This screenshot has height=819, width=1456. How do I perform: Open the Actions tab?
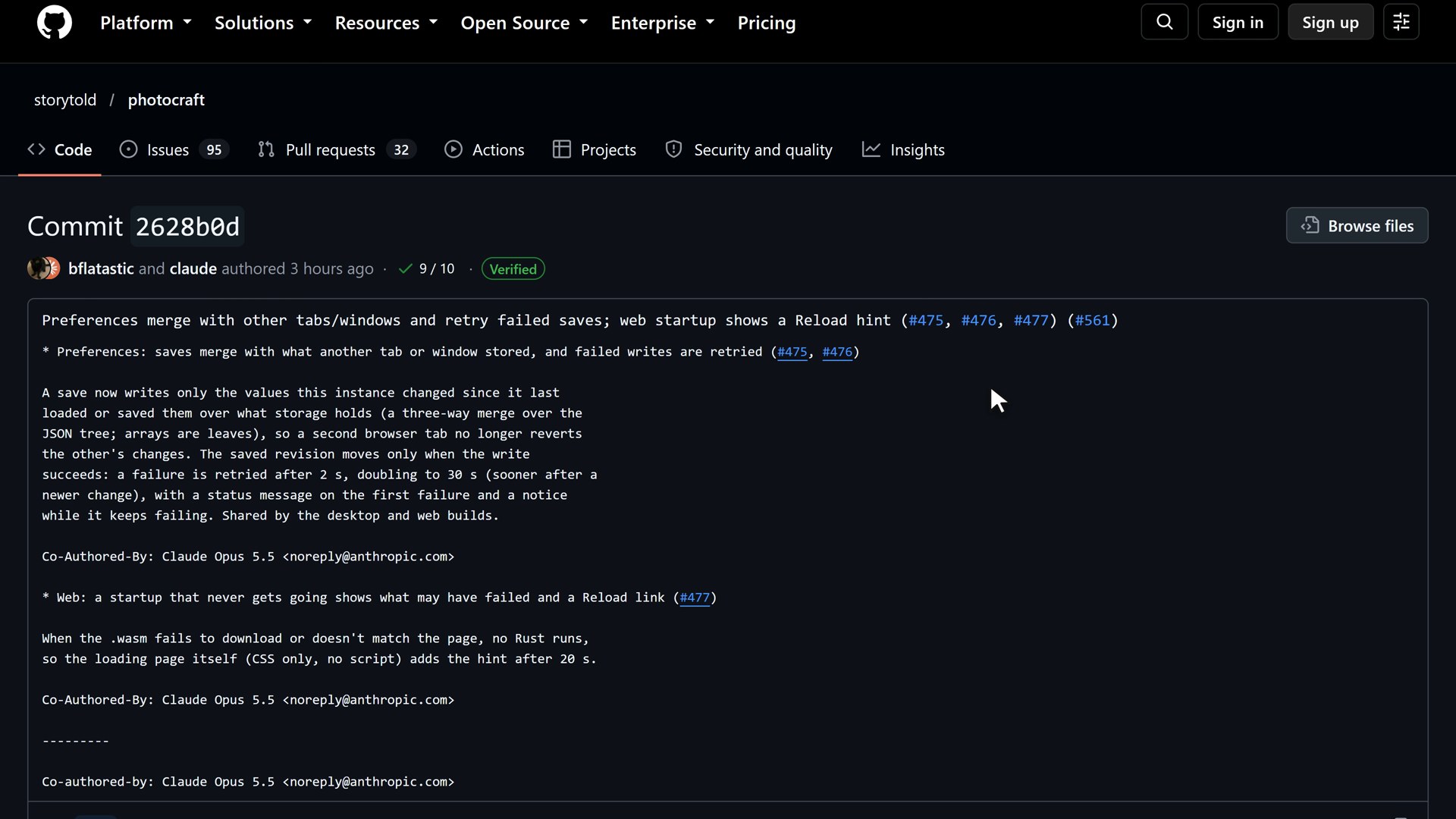pos(485,149)
